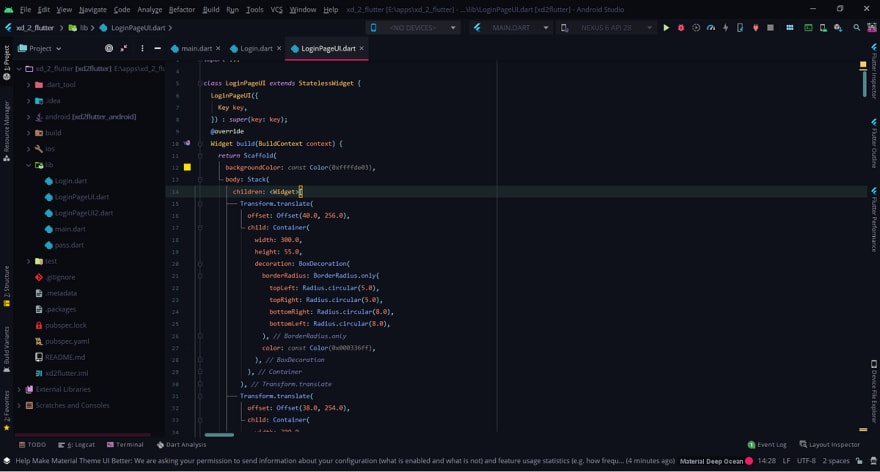
Task: Click the LF line separator status entry
Action: [x=786, y=461]
